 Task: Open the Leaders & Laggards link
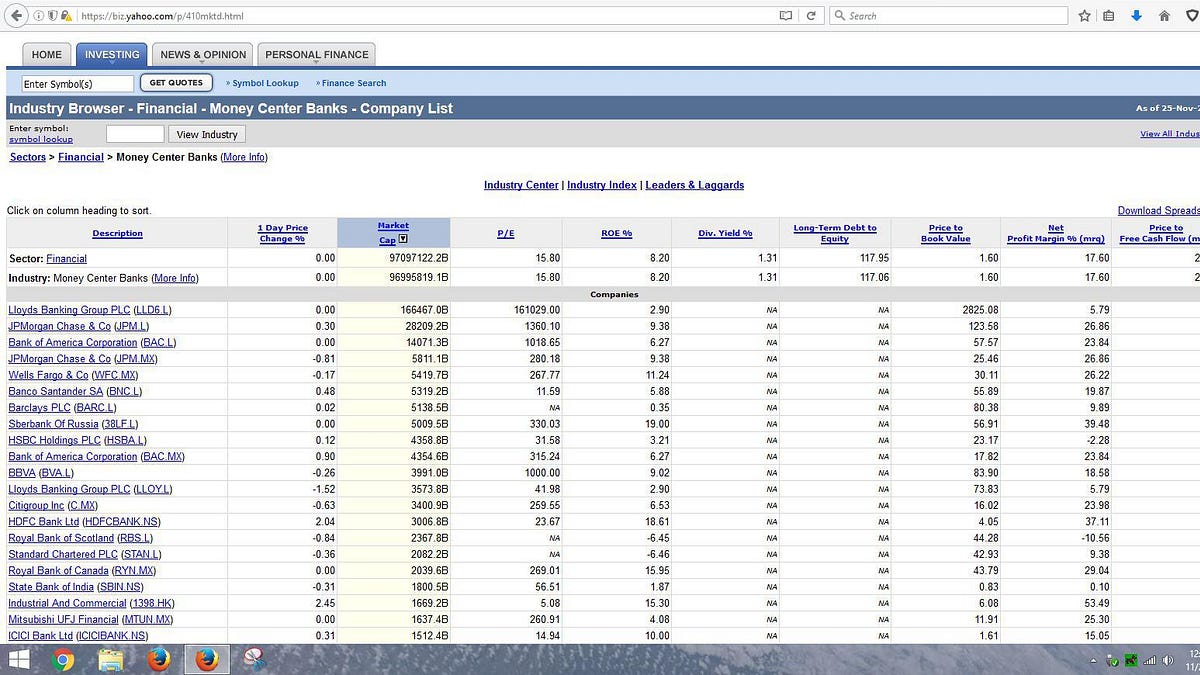695,185
